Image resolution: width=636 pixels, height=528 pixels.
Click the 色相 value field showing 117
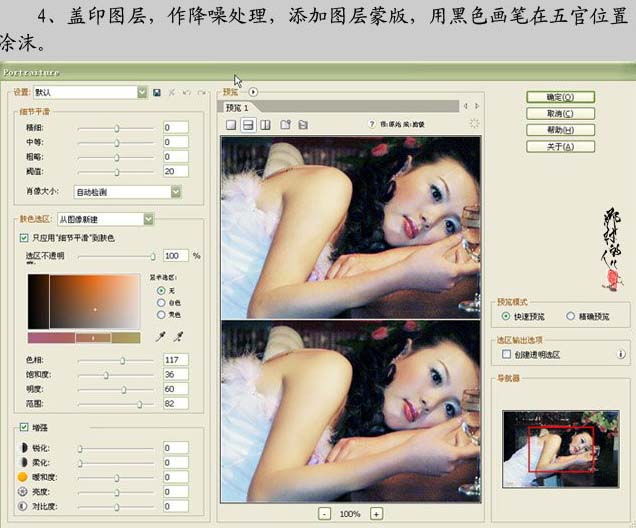176,360
